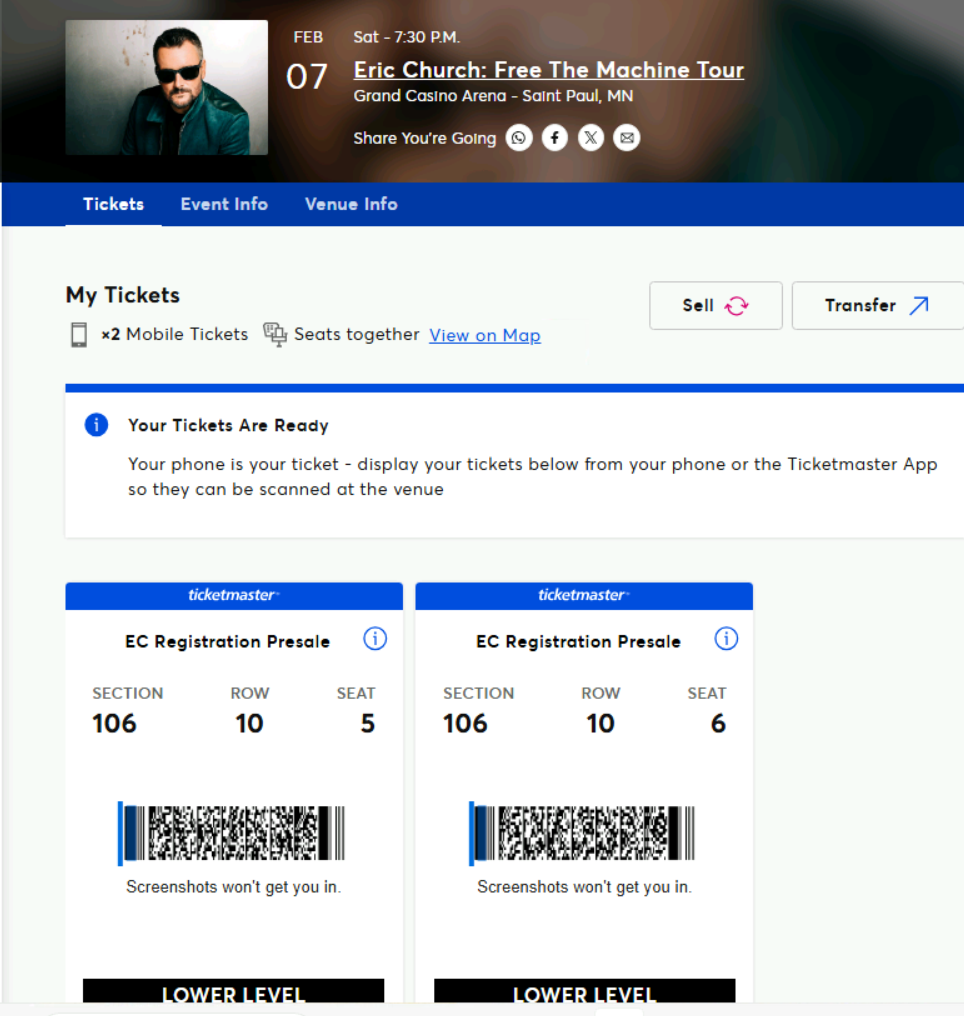Viewport: 964px width, 1016px height.
Task: Share event on X icon
Action: [591, 137]
